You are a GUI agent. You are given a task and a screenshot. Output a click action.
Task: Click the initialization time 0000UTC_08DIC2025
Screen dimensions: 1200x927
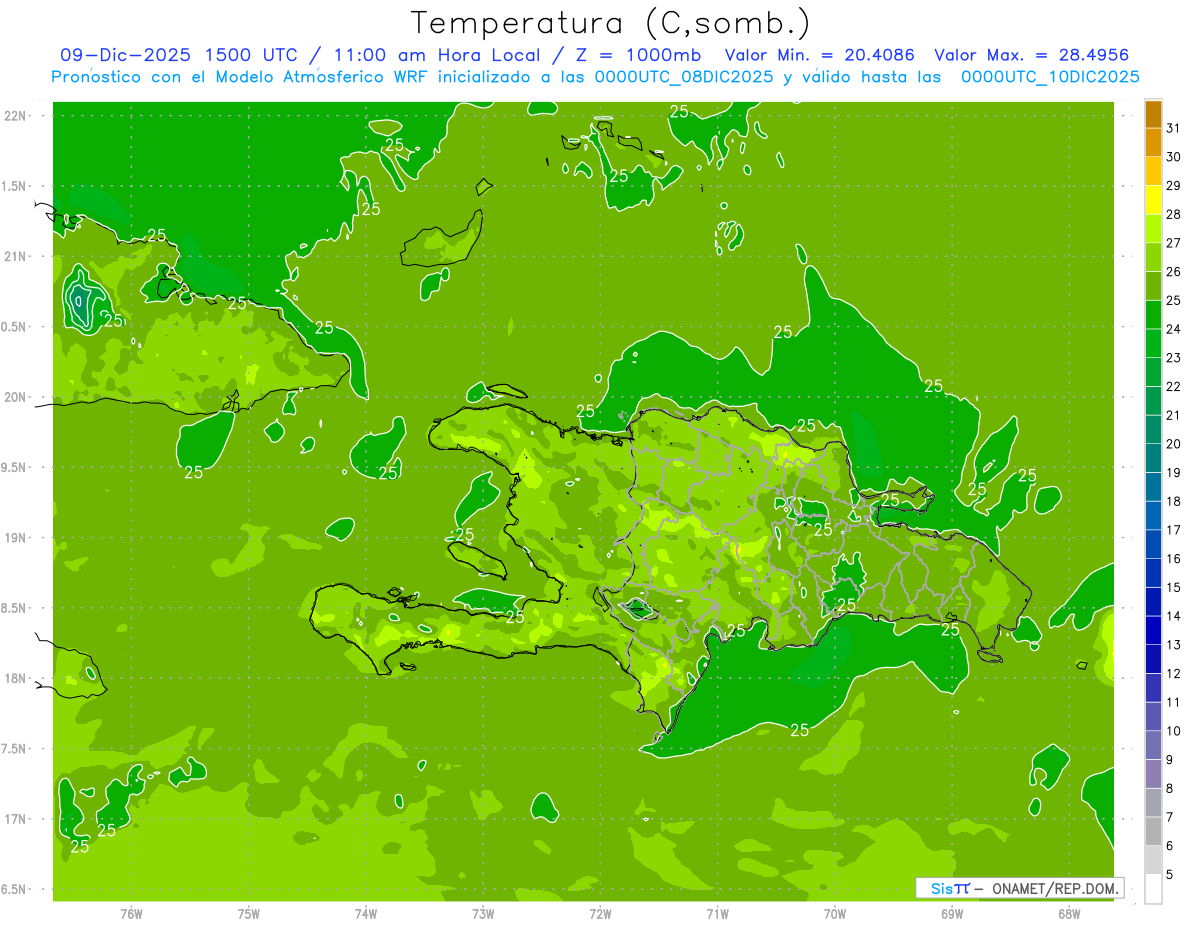tap(683, 76)
